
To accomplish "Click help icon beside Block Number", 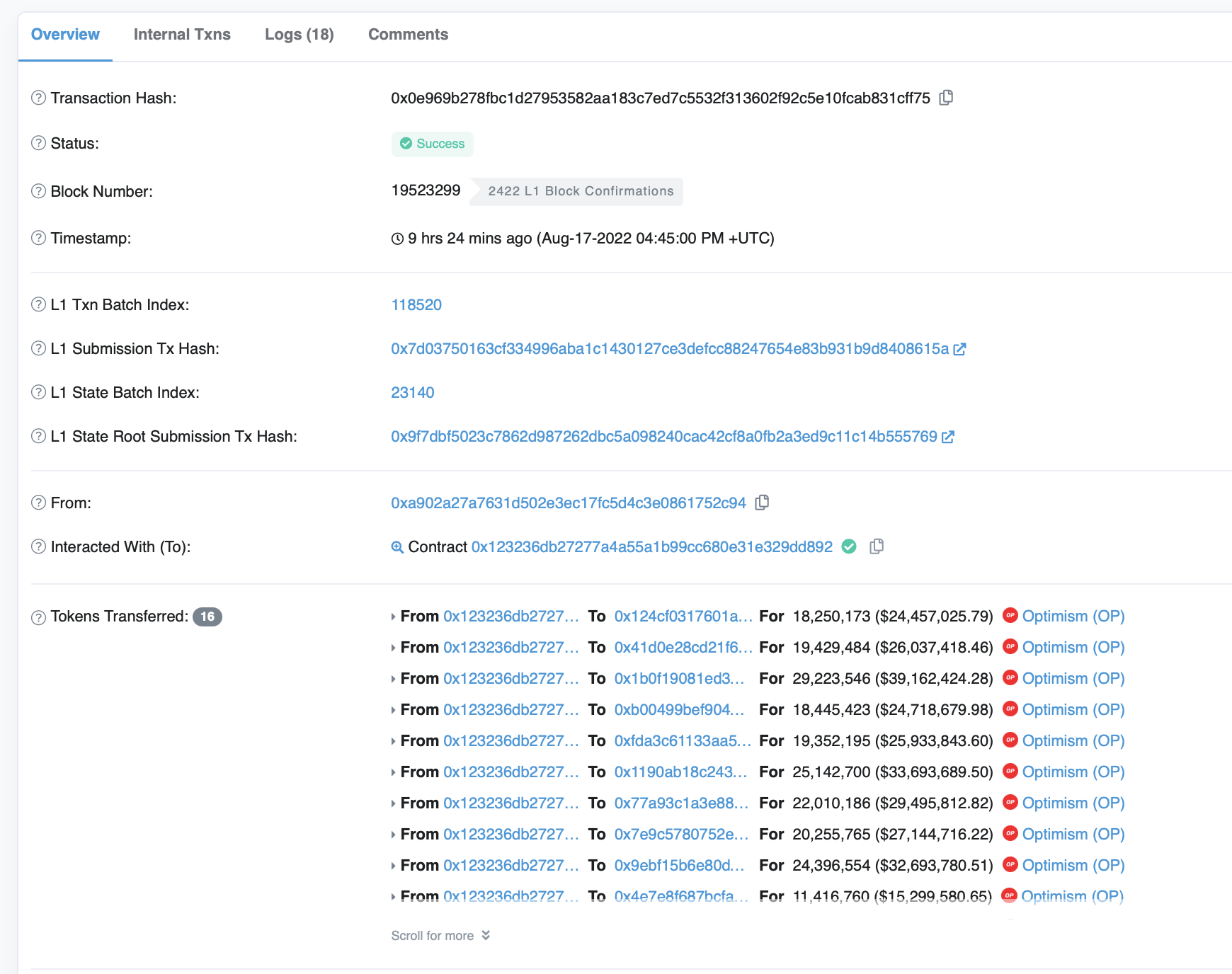I will coord(39,191).
